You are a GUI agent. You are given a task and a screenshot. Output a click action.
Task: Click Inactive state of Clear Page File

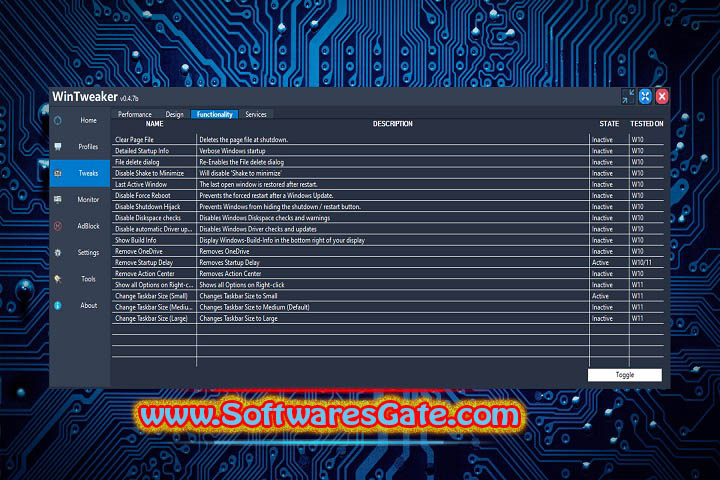click(602, 140)
